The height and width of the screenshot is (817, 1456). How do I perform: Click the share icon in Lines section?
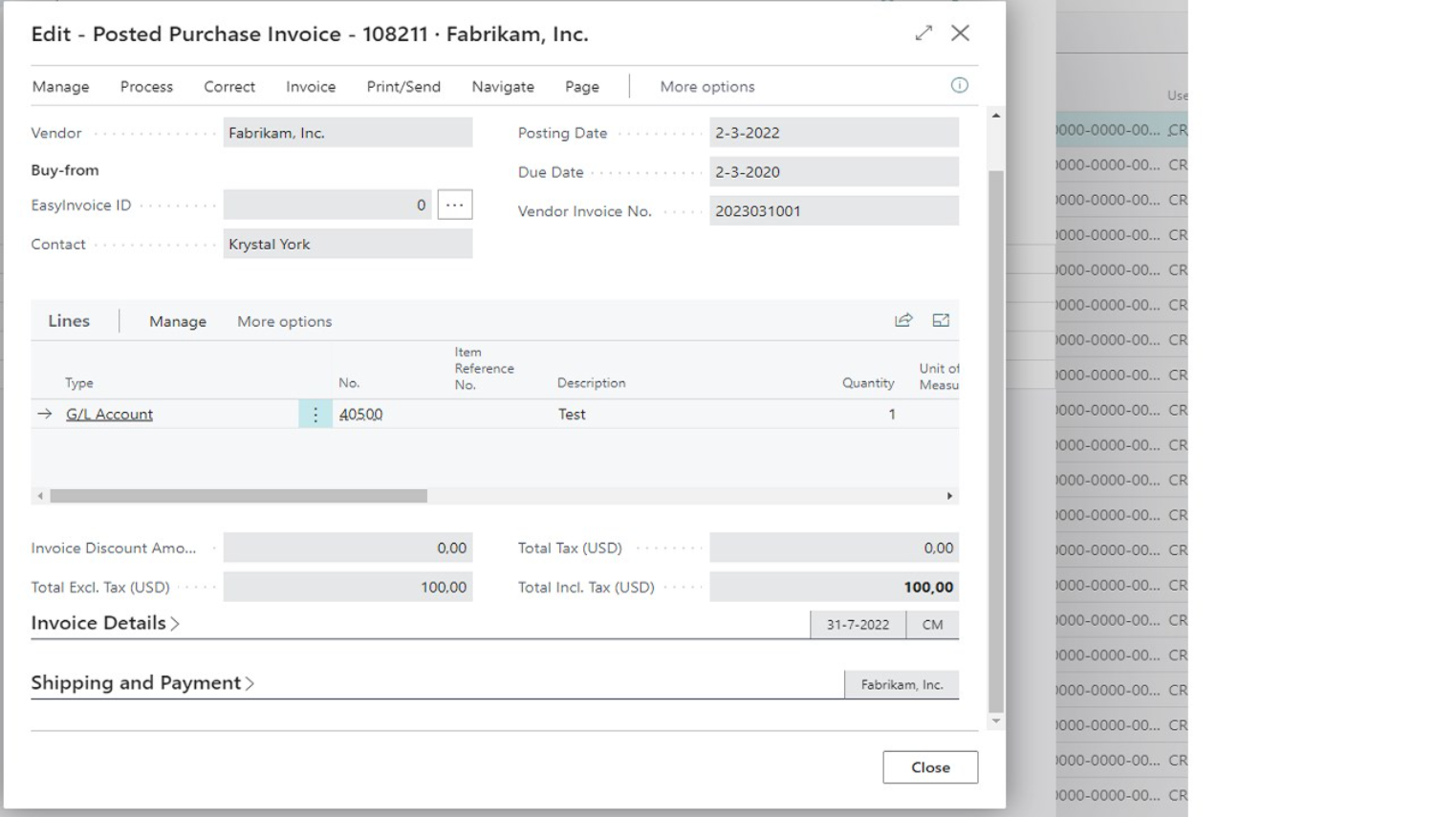click(903, 320)
